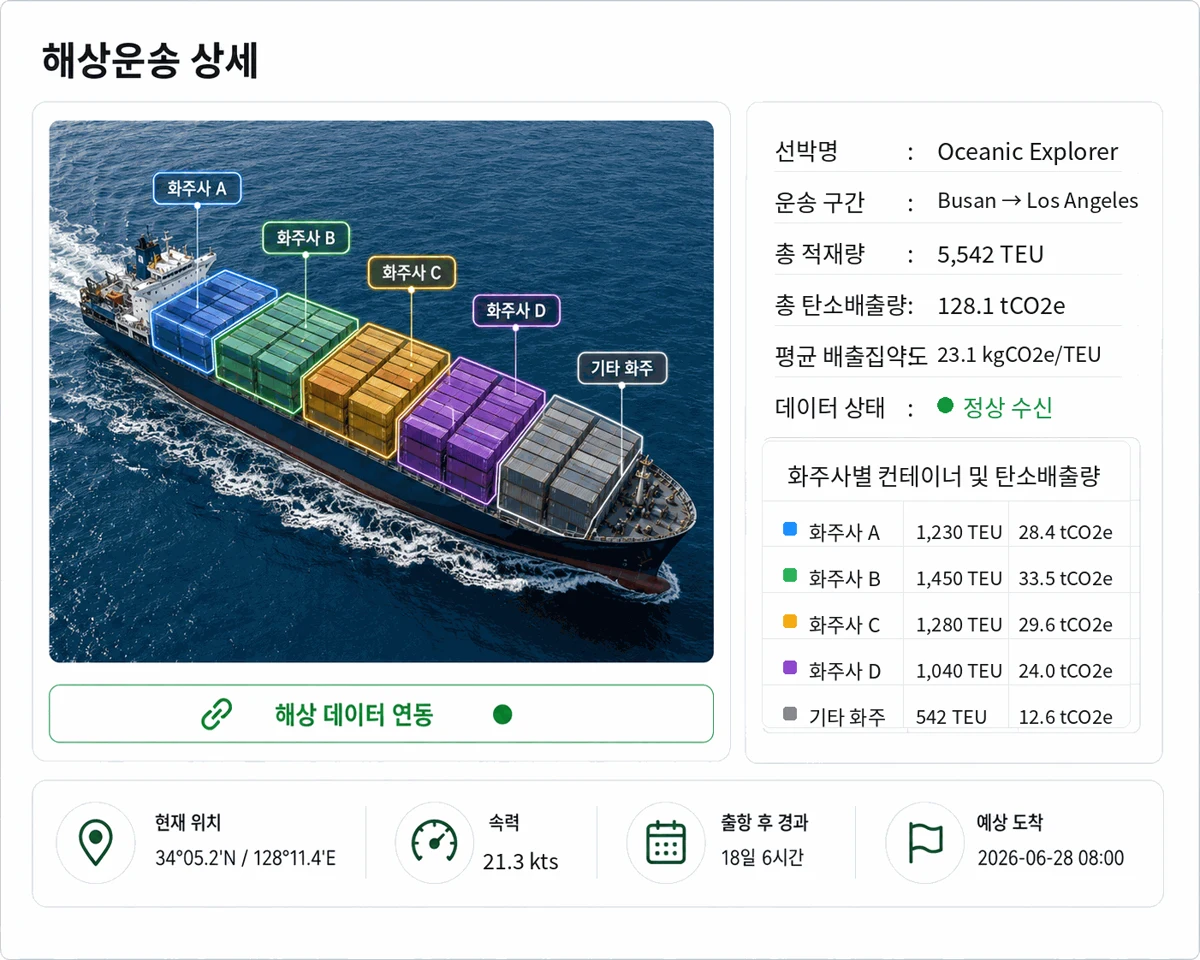Select the 화주사 A label on the ship
The width and height of the screenshot is (1200, 960).
coord(197,188)
